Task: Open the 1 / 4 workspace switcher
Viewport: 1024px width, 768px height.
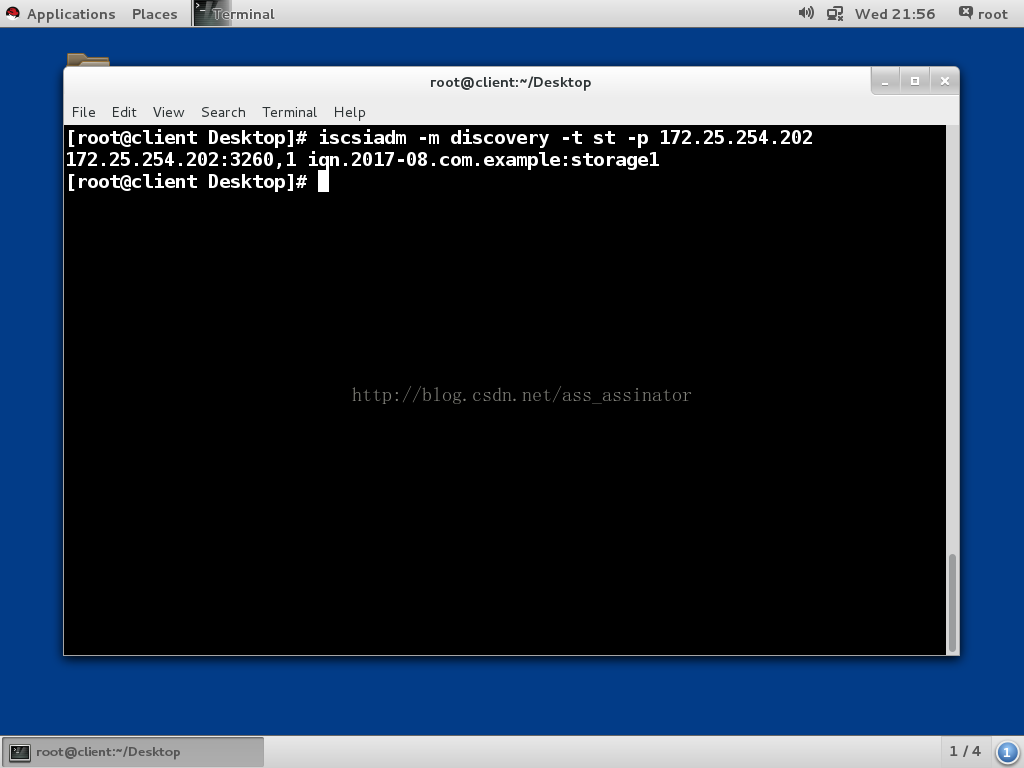Action: coord(965,752)
